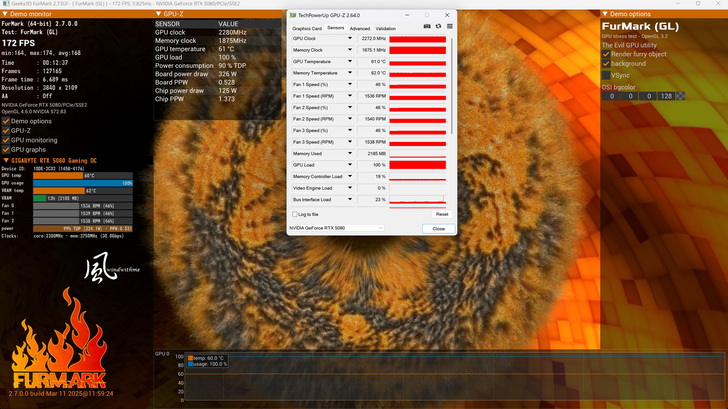Open the Fan 3 Speed (%) dropdown
Screen dimensions: 728x409
[x=350, y=130]
